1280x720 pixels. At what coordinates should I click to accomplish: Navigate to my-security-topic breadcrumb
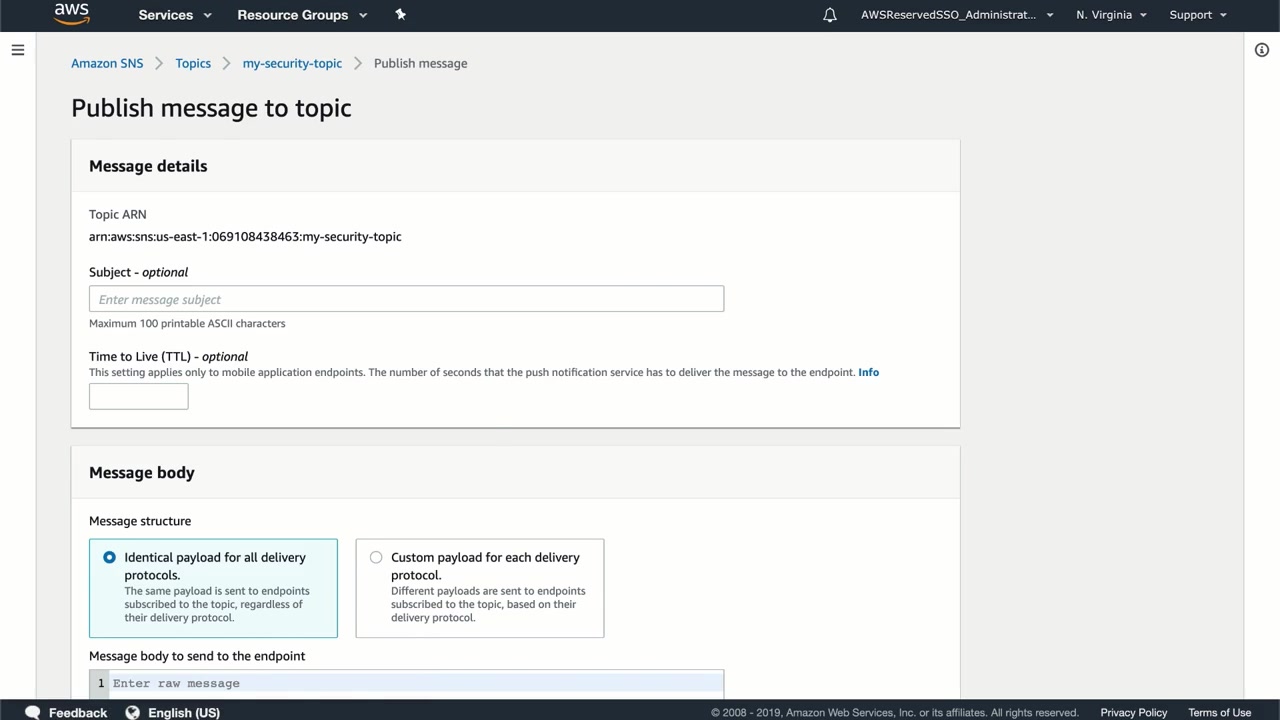pyautogui.click(x=292, y=63)
